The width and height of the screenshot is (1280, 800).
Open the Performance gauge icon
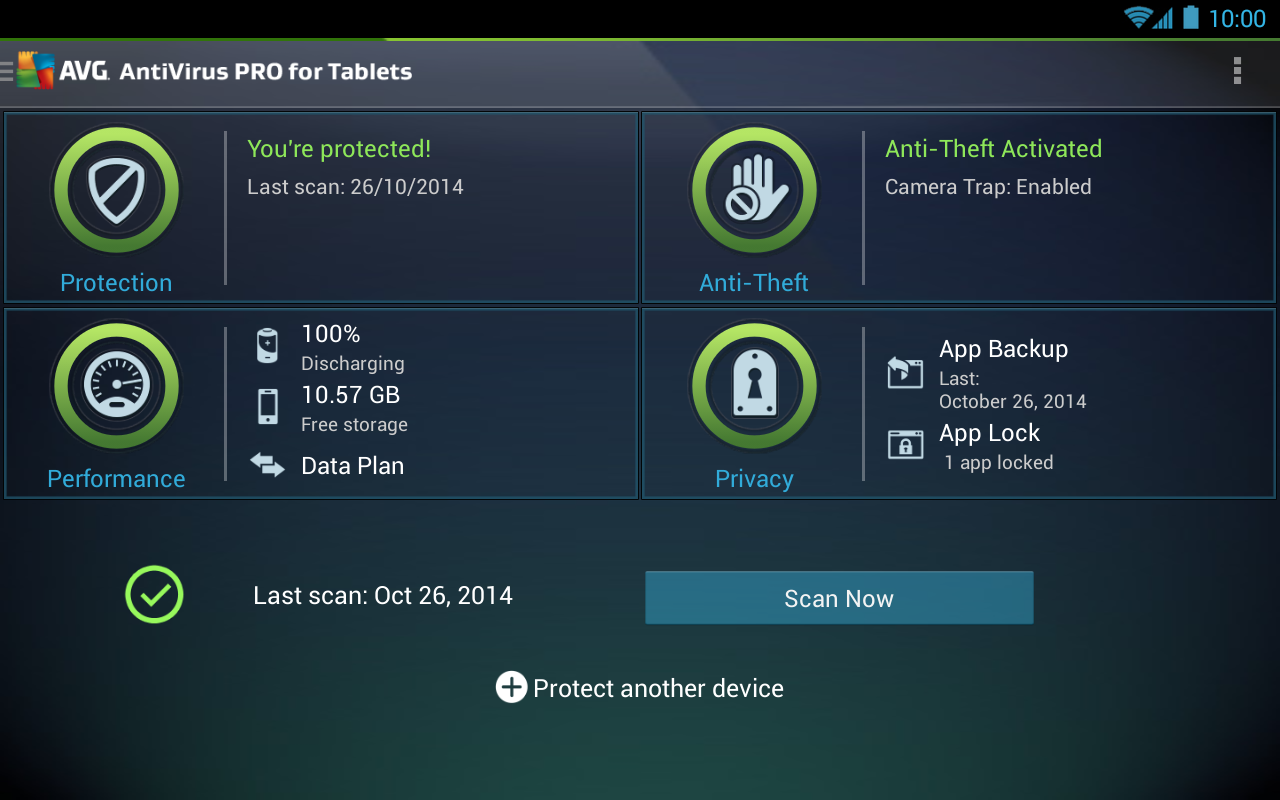[115, 385]
